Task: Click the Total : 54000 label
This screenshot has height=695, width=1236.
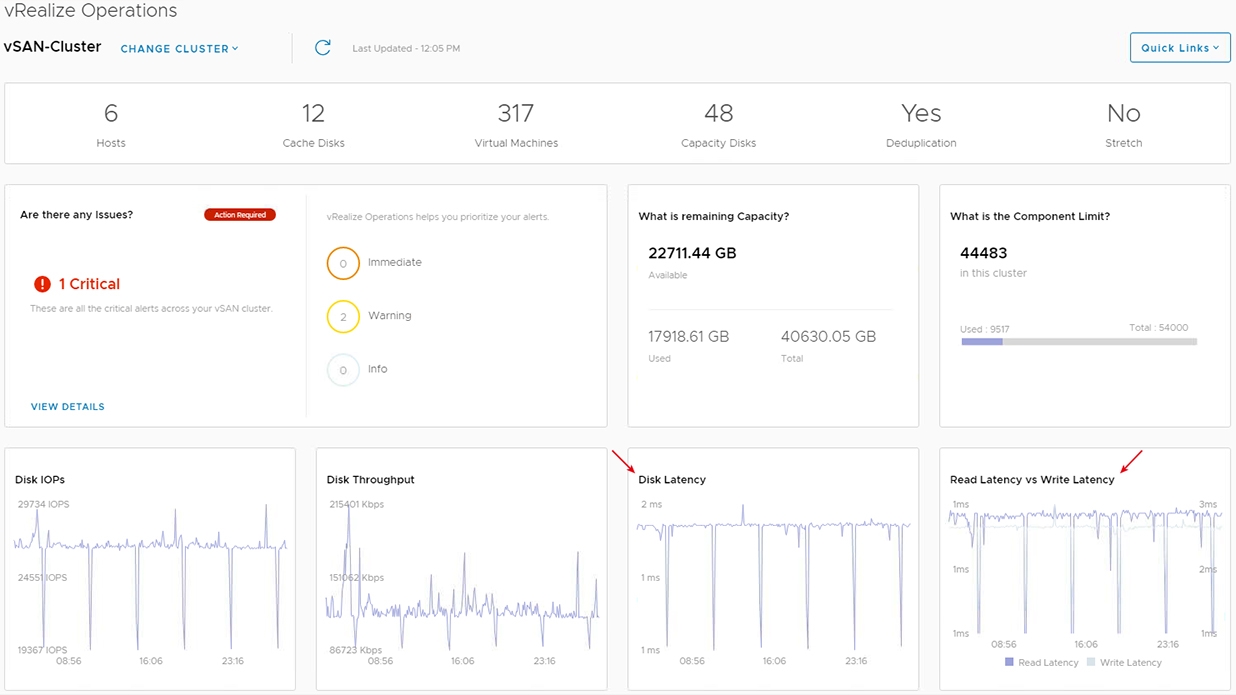Action: [x=1158, y=328]
